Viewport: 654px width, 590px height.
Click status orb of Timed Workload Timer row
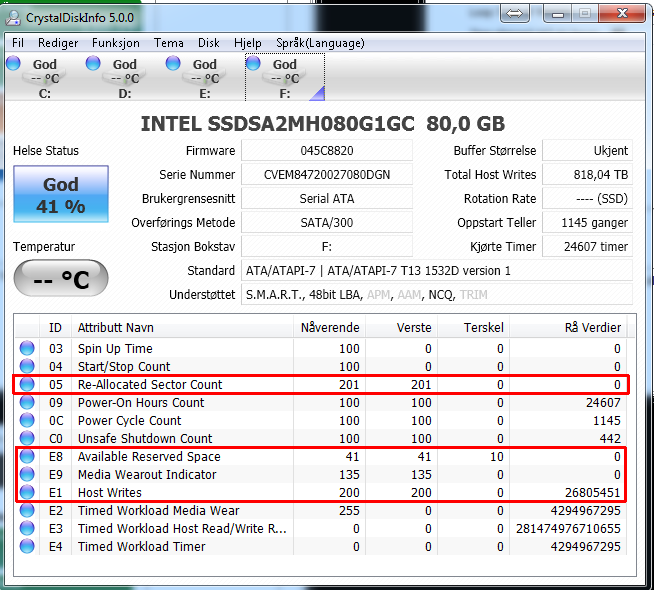[27, 546]
